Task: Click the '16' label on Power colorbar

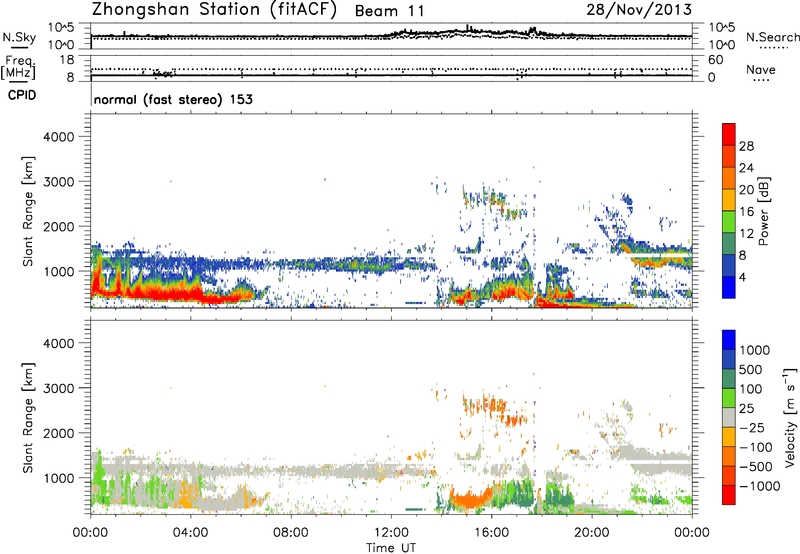Action: click(x=746, y=212)
